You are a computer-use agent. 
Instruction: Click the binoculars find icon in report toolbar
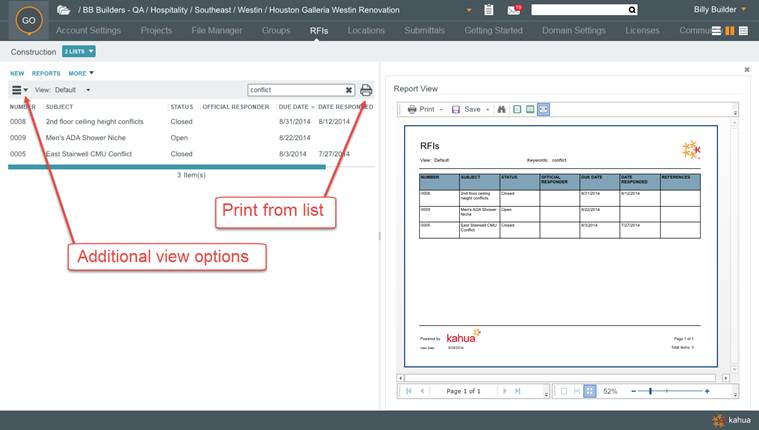click(502, 109)
